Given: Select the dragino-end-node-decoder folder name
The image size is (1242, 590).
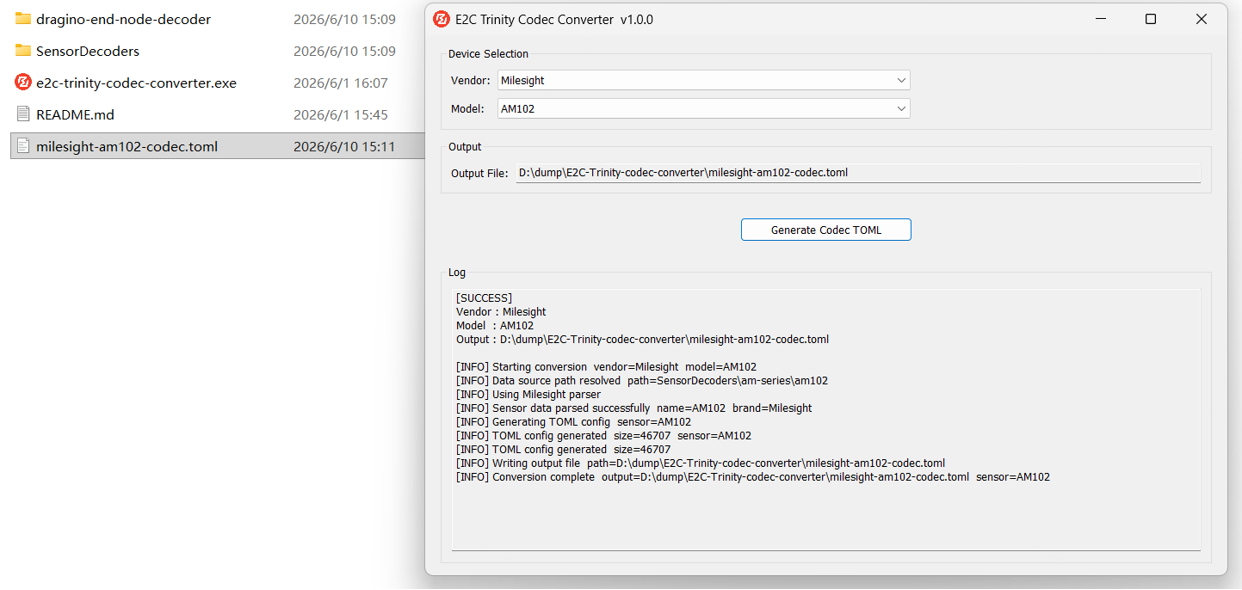Looking at the screenshot, I should tap(123, 19).
